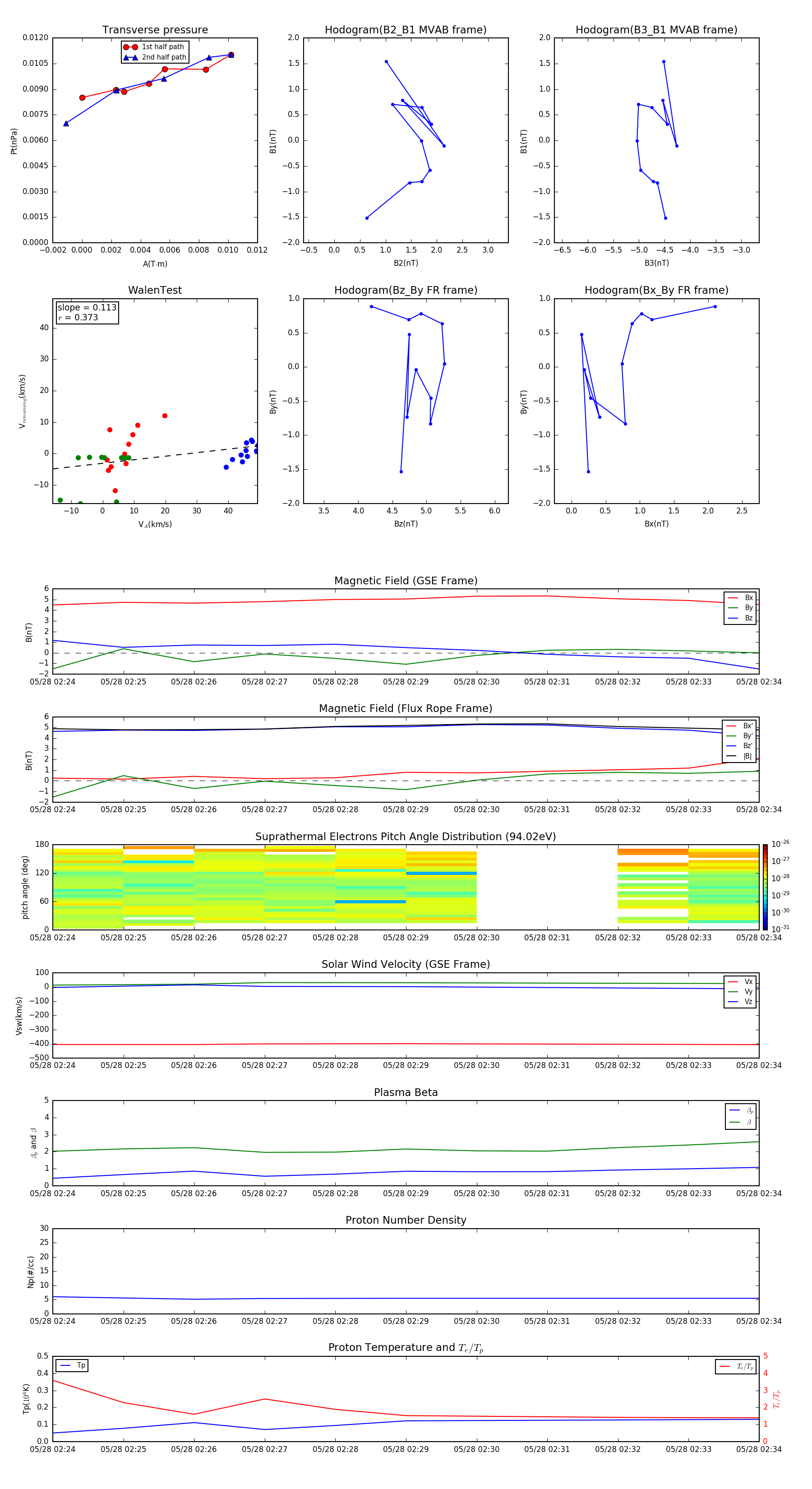Click the 'Hodogram(Bz_By FR frame)' title
812x1489 pixels.
coord(406,290)
